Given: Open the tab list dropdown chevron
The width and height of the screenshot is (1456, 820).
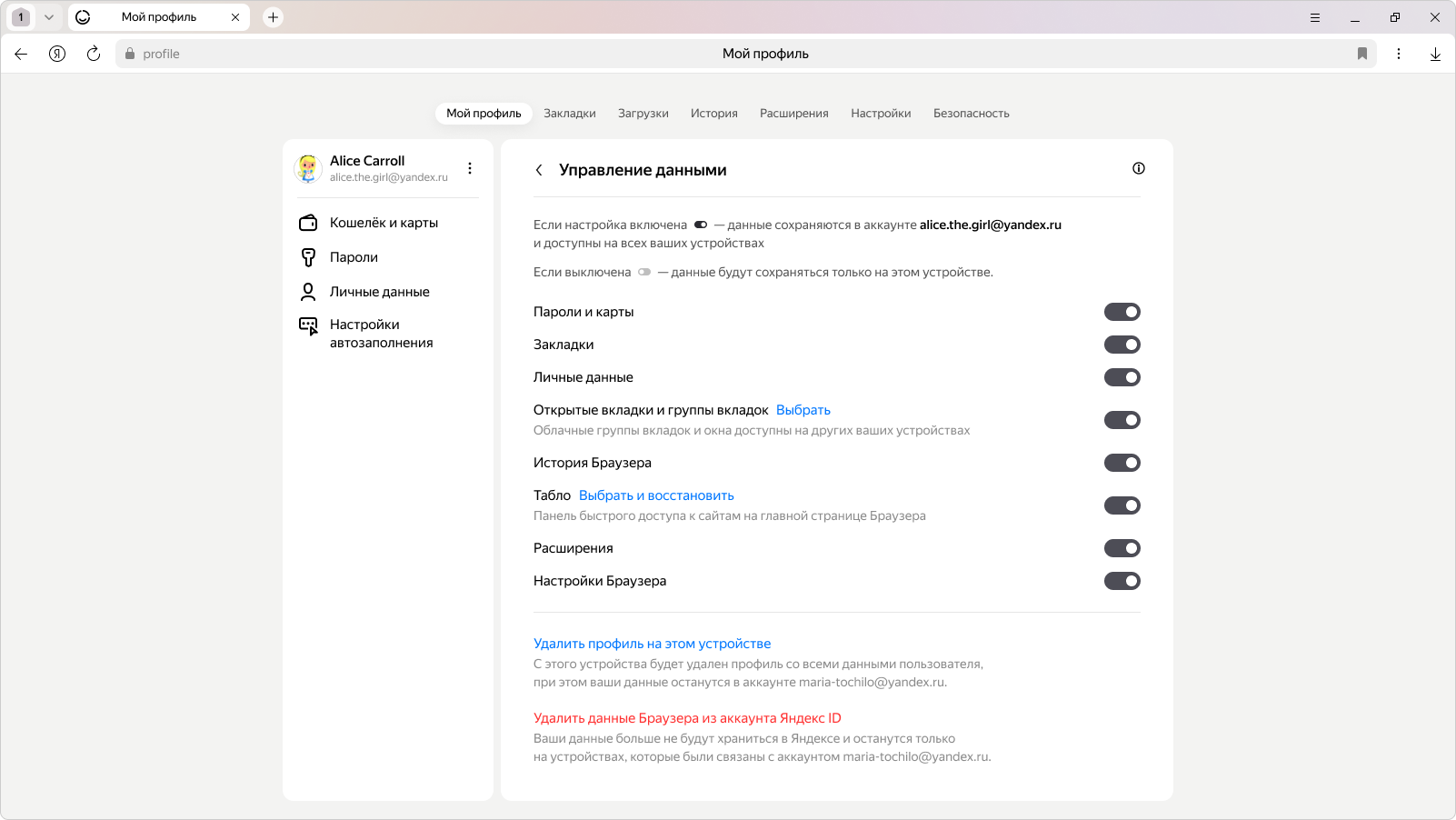Looking at the screenshot, I should (x=49, y=17).
